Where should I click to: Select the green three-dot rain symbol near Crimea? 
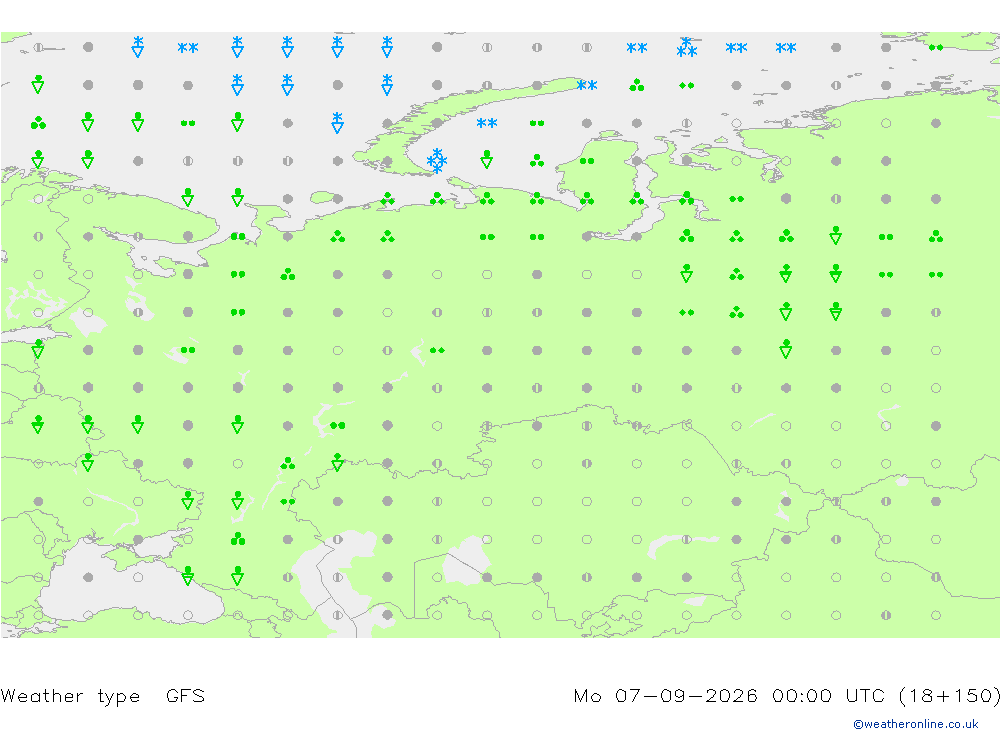point(238,539)
